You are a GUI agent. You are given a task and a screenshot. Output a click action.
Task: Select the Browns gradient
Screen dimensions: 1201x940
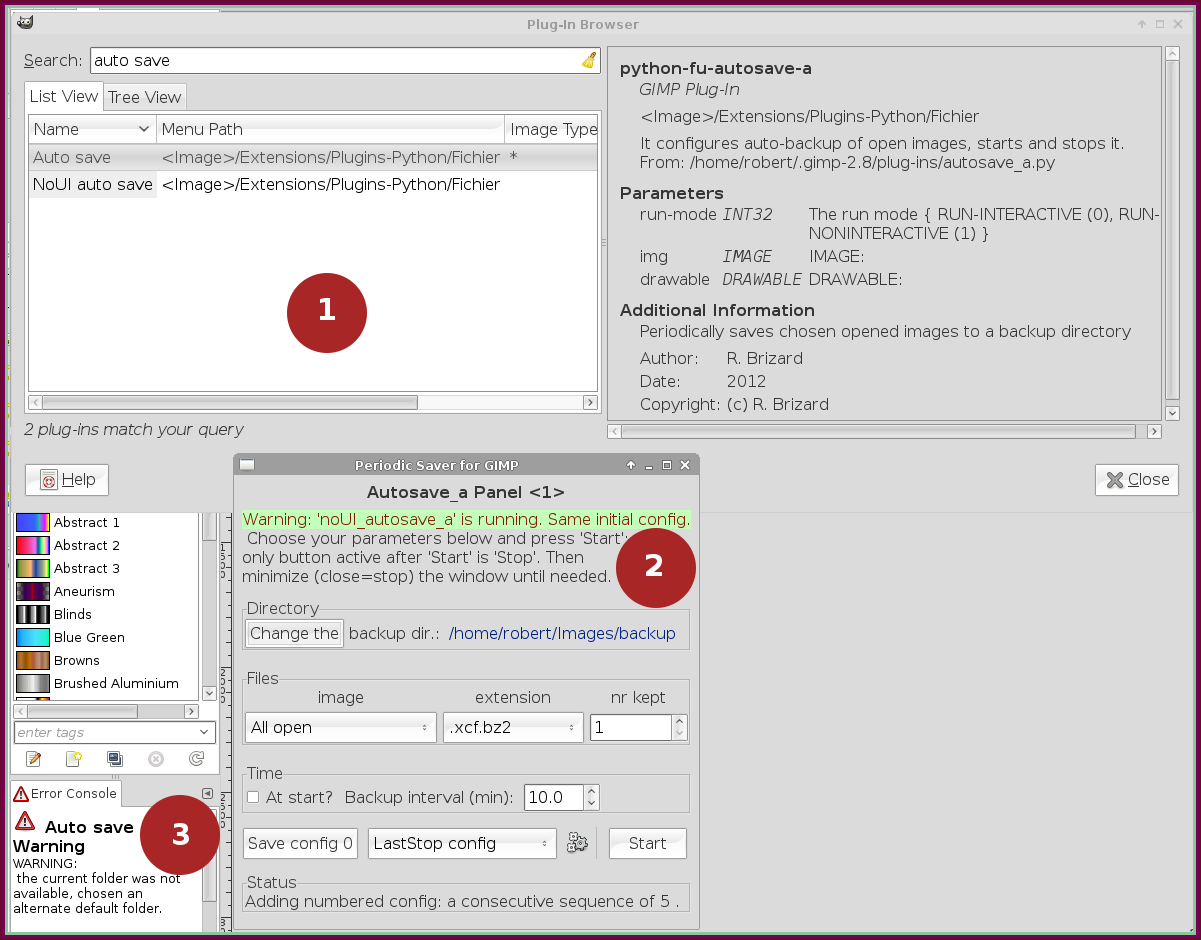106,660
